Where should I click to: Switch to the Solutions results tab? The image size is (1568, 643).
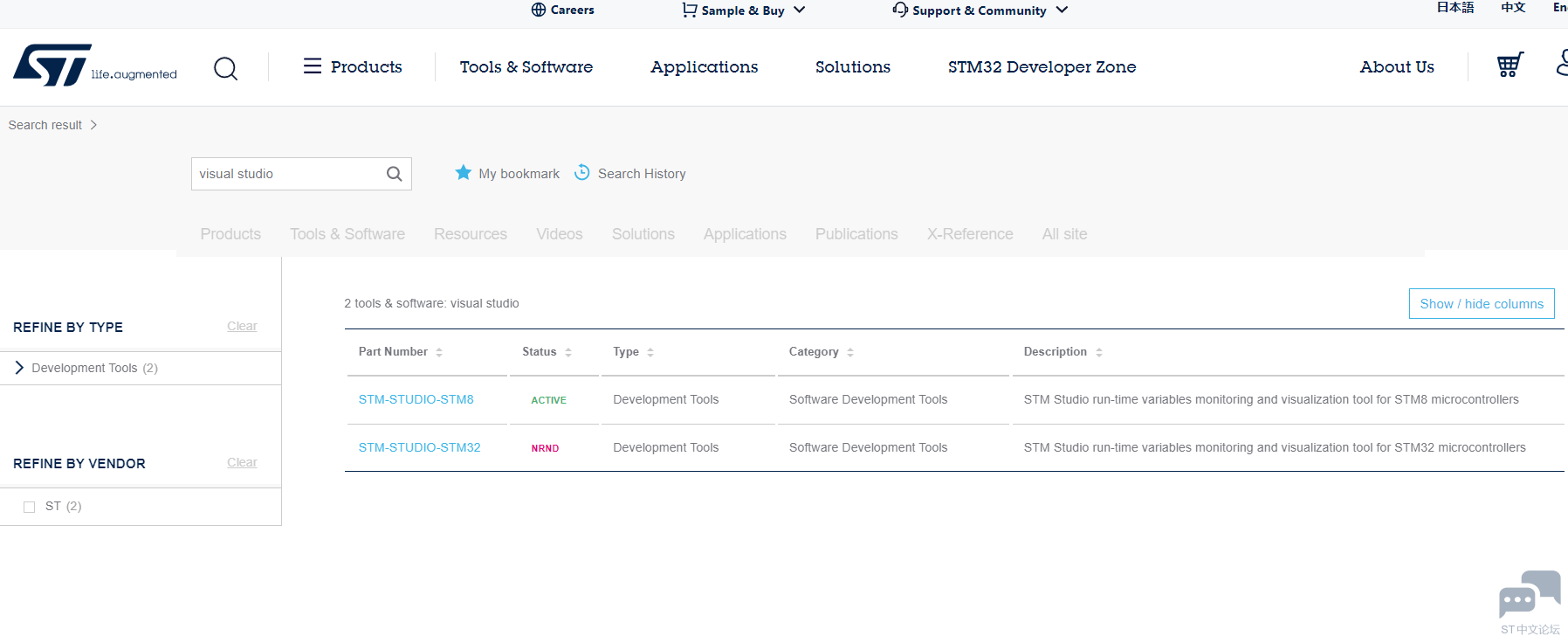point(643,234)
